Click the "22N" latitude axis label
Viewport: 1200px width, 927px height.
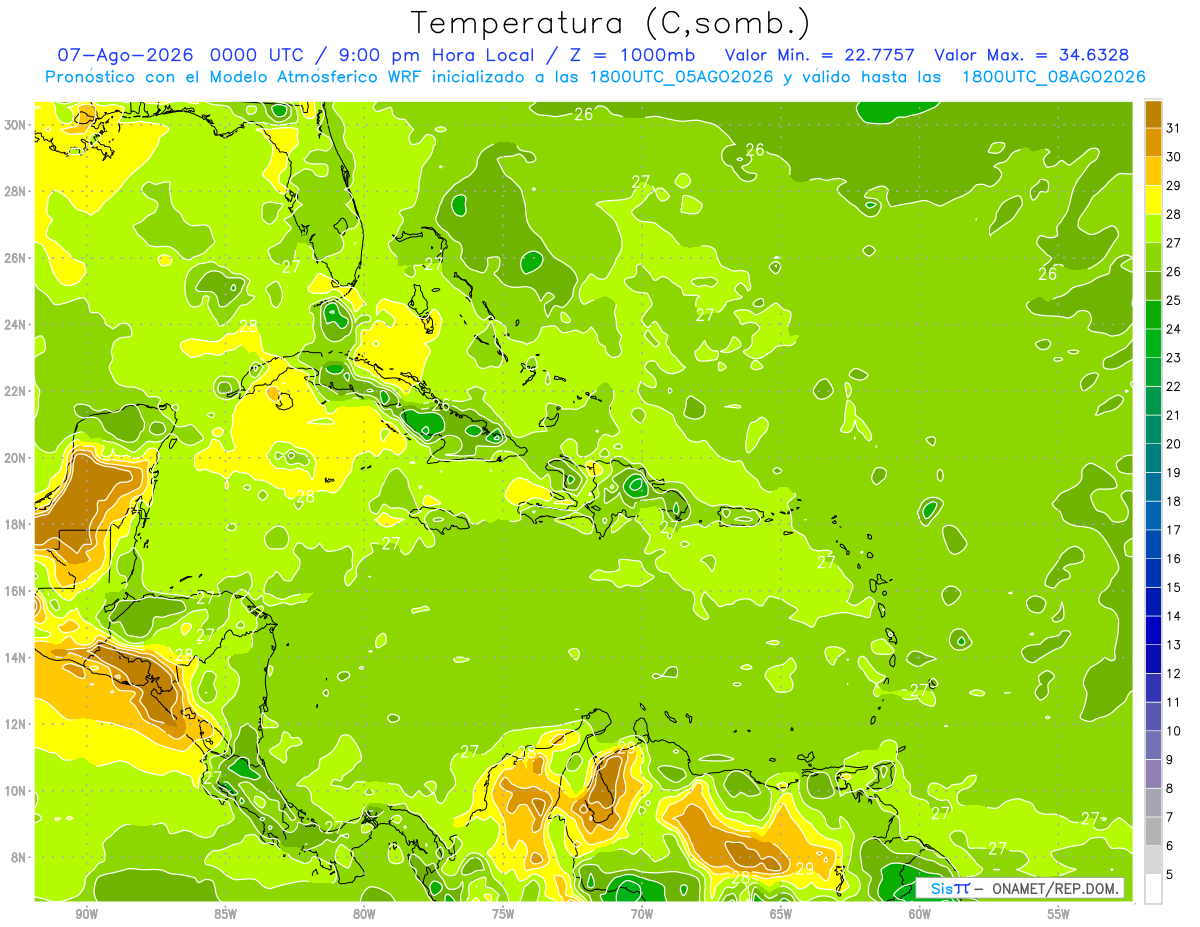[15, 391]
